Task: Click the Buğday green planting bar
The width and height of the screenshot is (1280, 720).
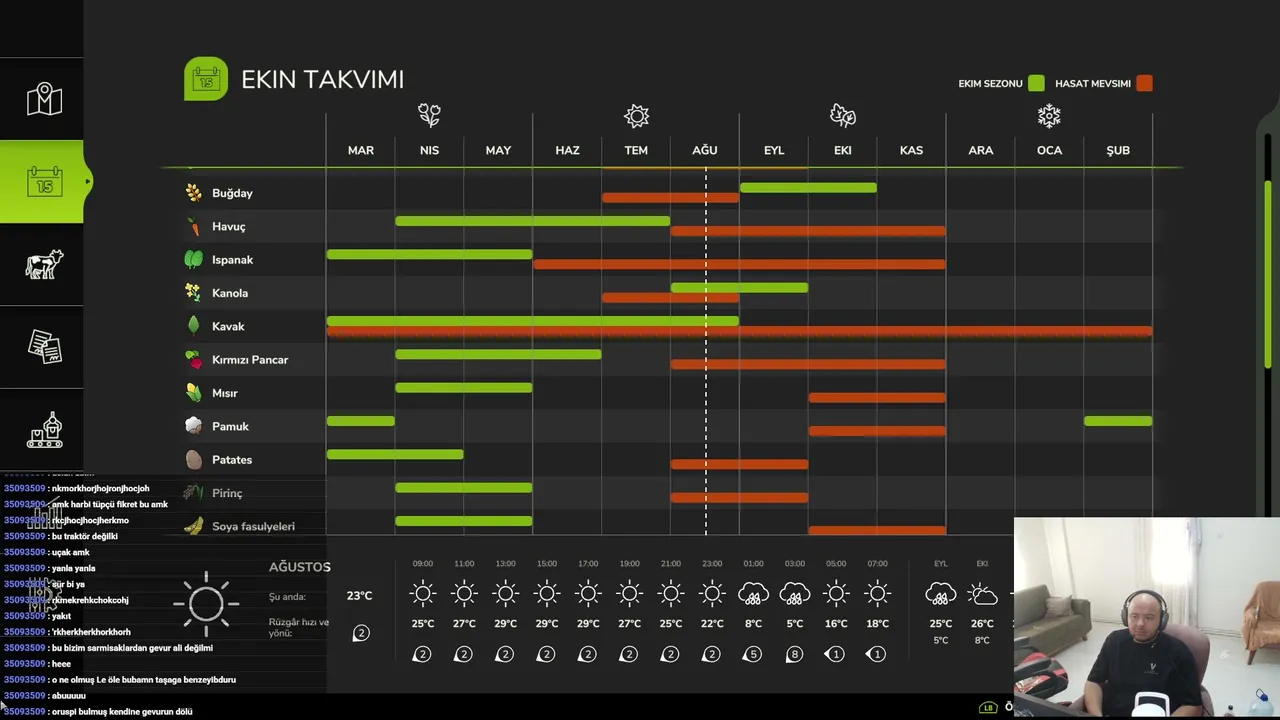Action: coord(808,187)
